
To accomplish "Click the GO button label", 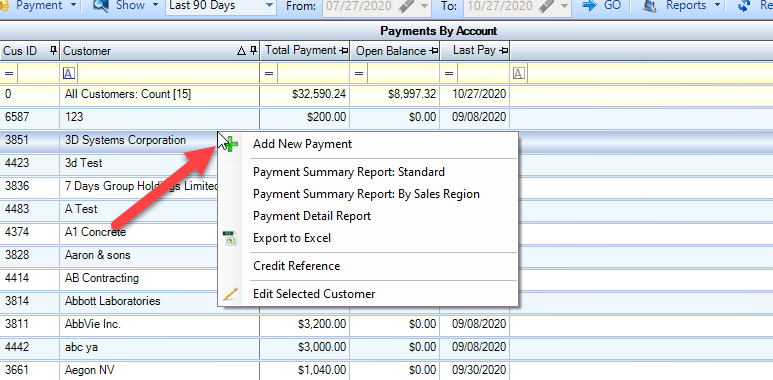I will 612,6.
